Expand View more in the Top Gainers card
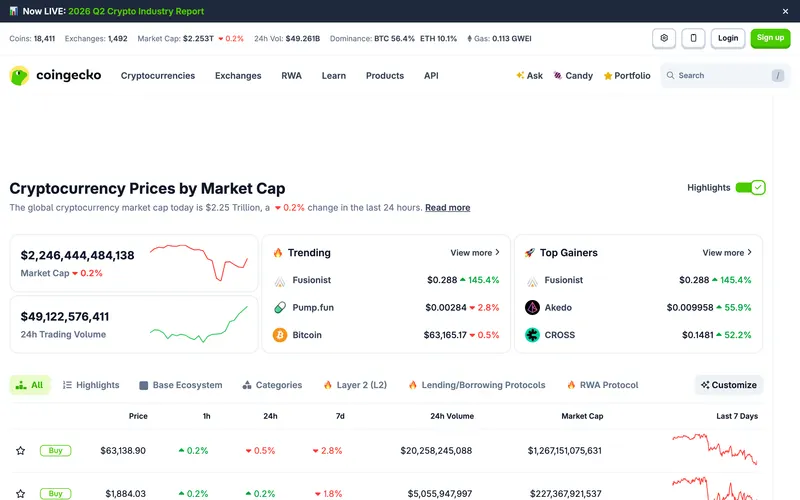 [x=727, y=253]
